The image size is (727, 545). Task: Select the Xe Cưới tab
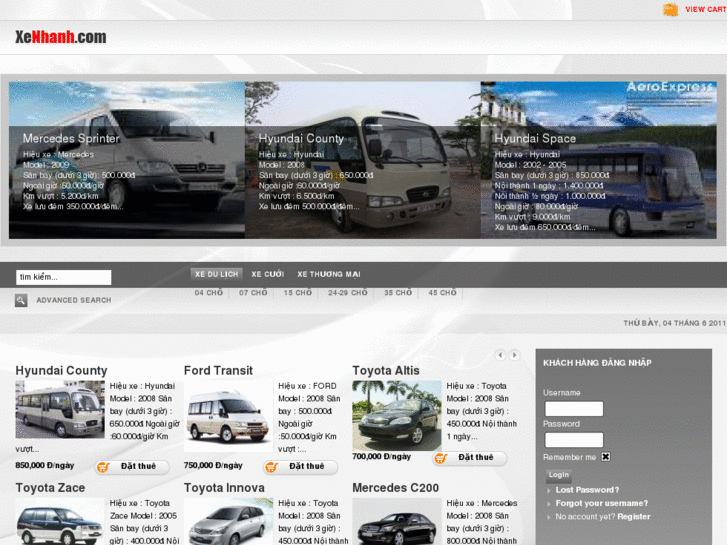click(268, 274)
